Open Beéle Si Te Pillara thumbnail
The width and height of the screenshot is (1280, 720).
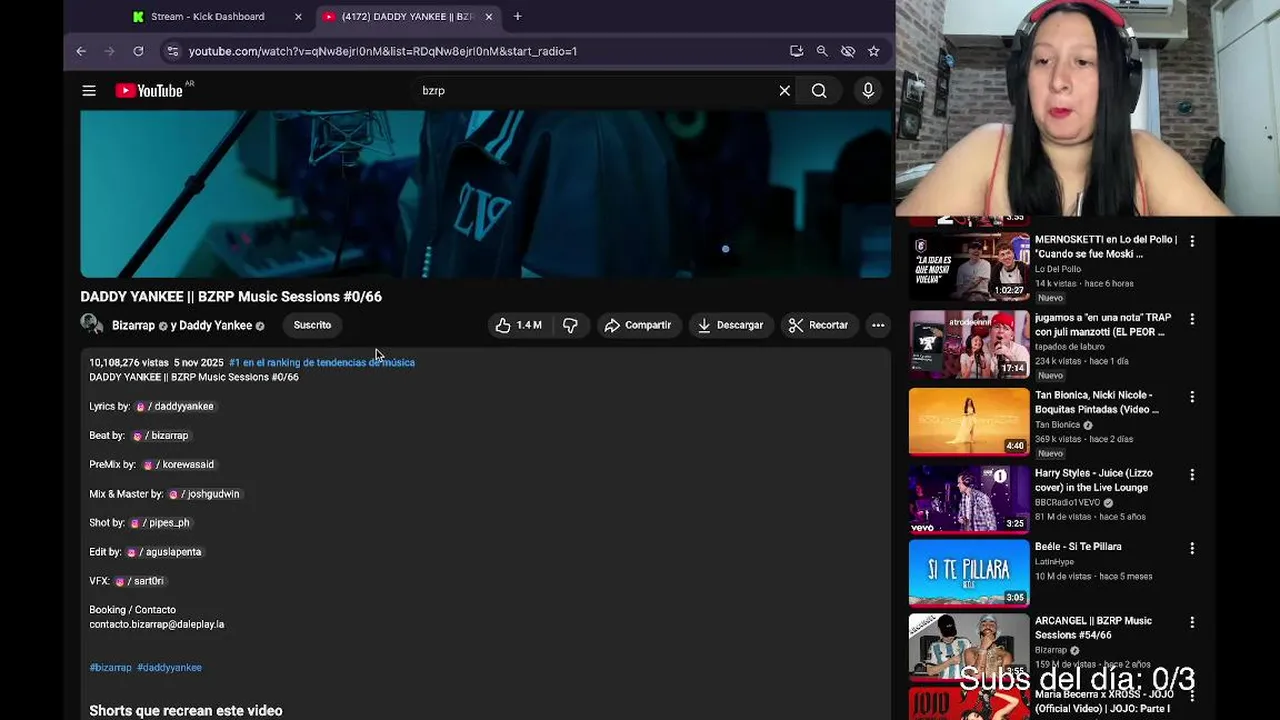tap(969, 574)
